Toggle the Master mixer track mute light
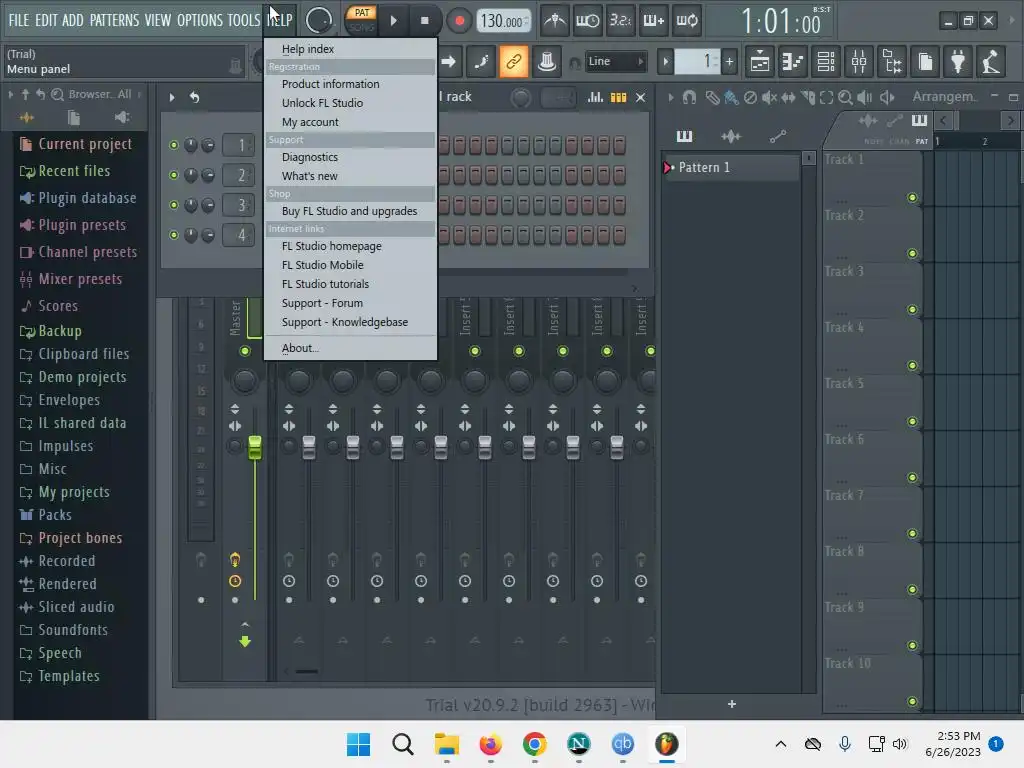1024x768 pixels. (x=245, y=351)
